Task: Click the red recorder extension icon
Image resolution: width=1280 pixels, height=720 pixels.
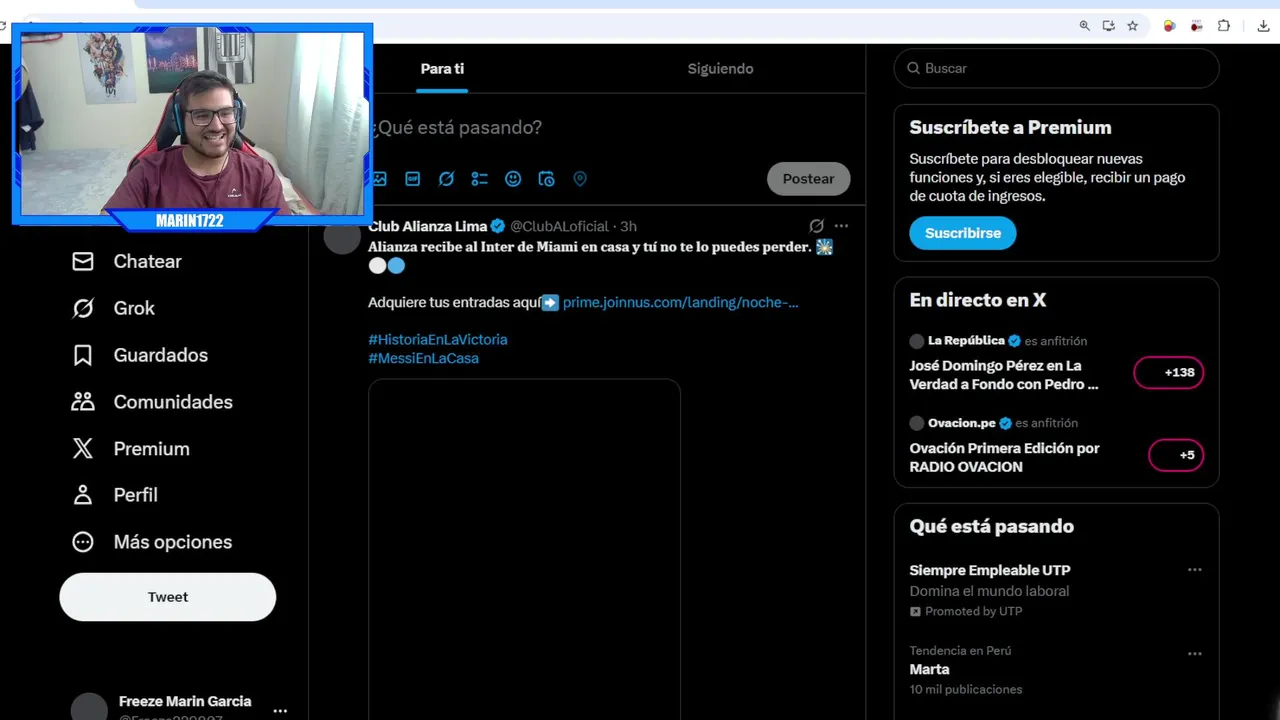Action: [x=1196, y=26]
